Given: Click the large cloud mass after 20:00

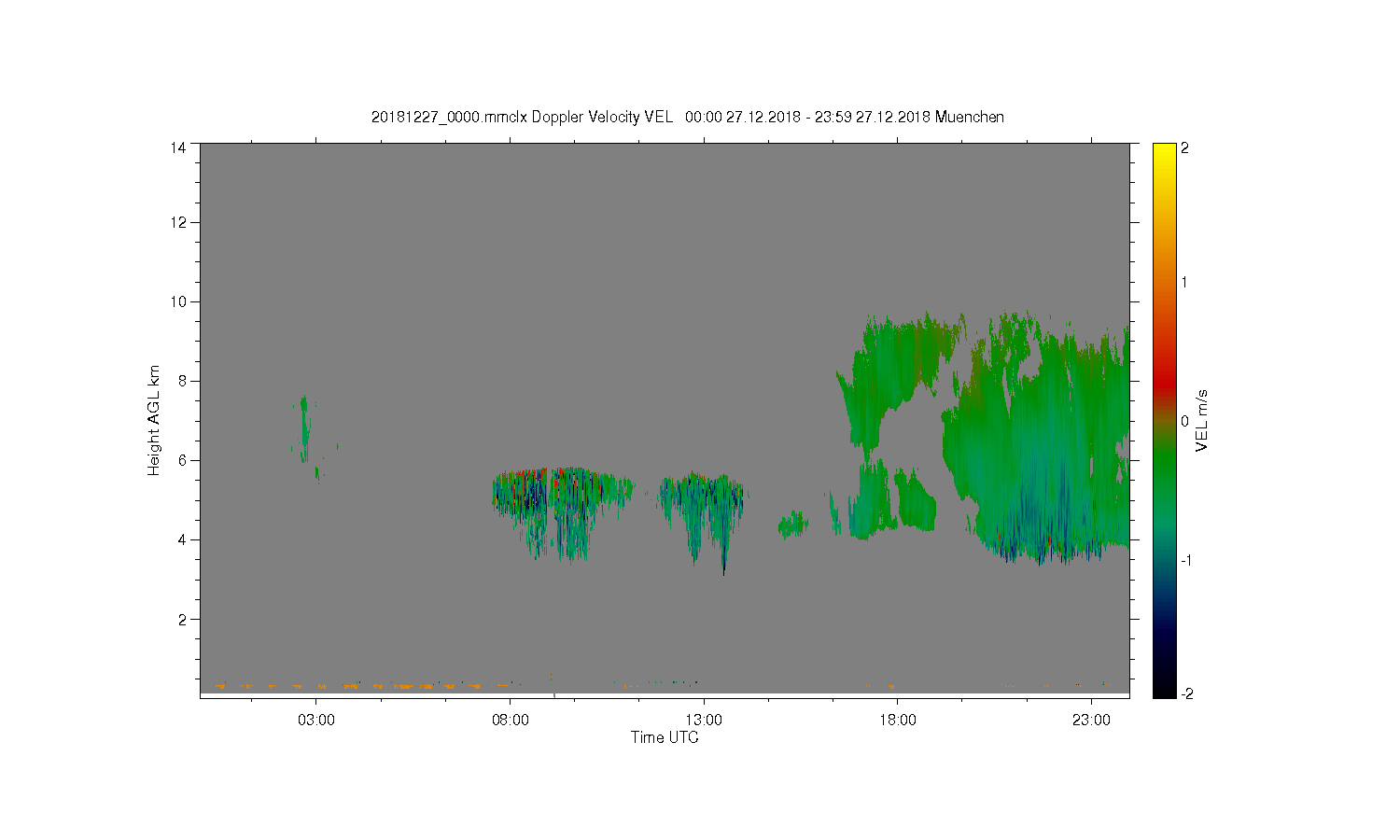Looking at the screenshot, I should [1036, 439].
